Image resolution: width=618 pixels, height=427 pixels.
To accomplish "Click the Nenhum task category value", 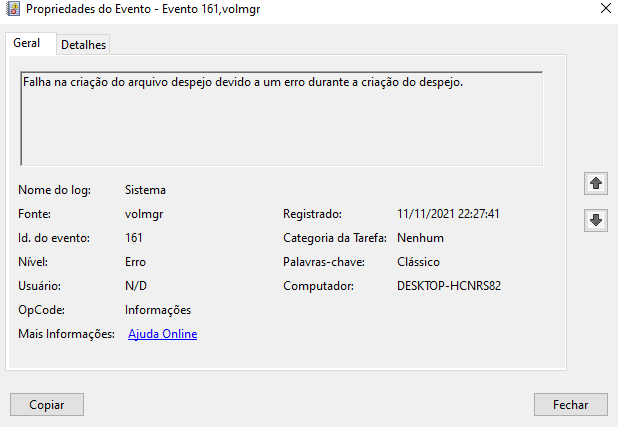I will 420,238.
